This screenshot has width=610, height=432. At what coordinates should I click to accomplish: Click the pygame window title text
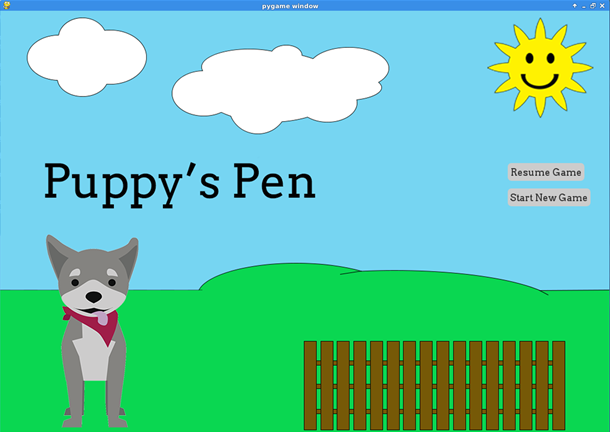pos(304,5)
